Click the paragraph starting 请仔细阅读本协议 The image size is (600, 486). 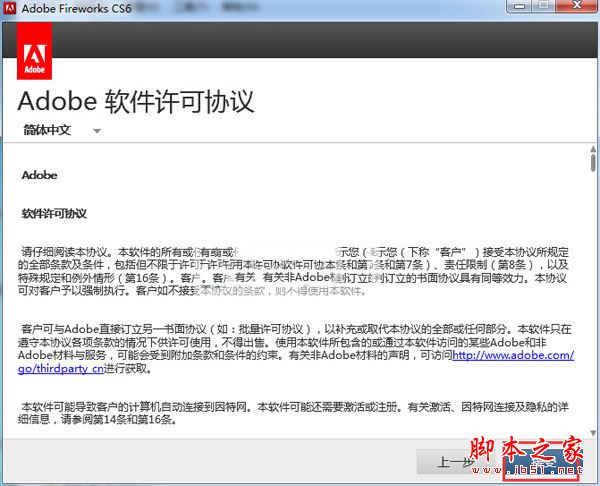293,271
